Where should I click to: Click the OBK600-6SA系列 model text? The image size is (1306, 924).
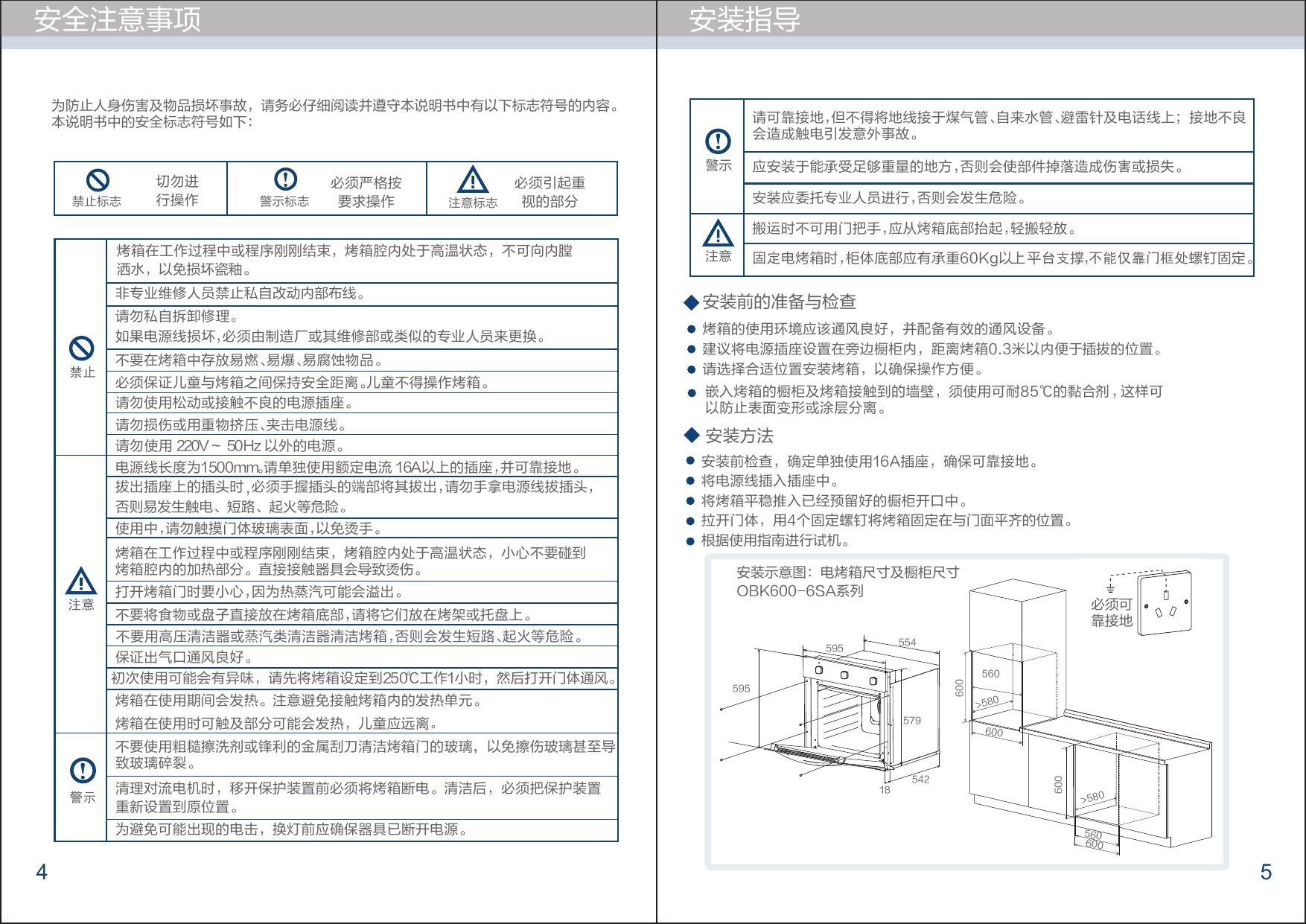(x=800, y=592)
